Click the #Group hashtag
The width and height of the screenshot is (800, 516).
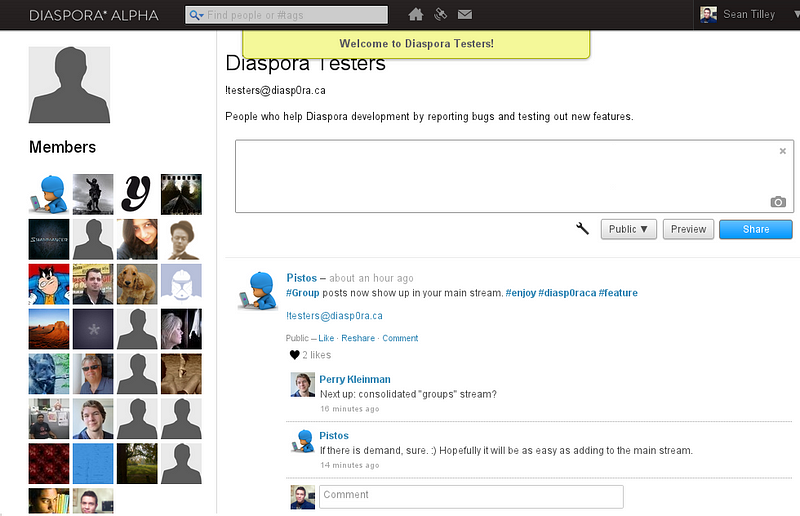point(303,292)
